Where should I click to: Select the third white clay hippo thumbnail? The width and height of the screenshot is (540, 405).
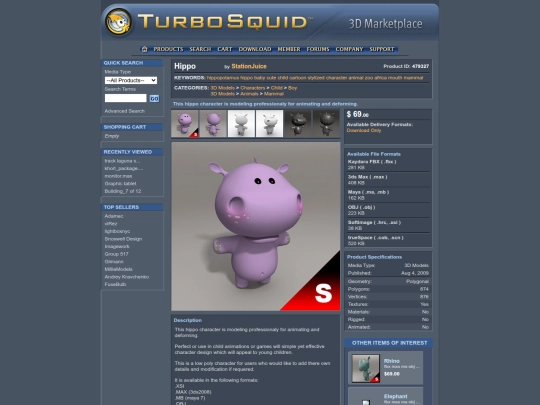click(241, 124)
